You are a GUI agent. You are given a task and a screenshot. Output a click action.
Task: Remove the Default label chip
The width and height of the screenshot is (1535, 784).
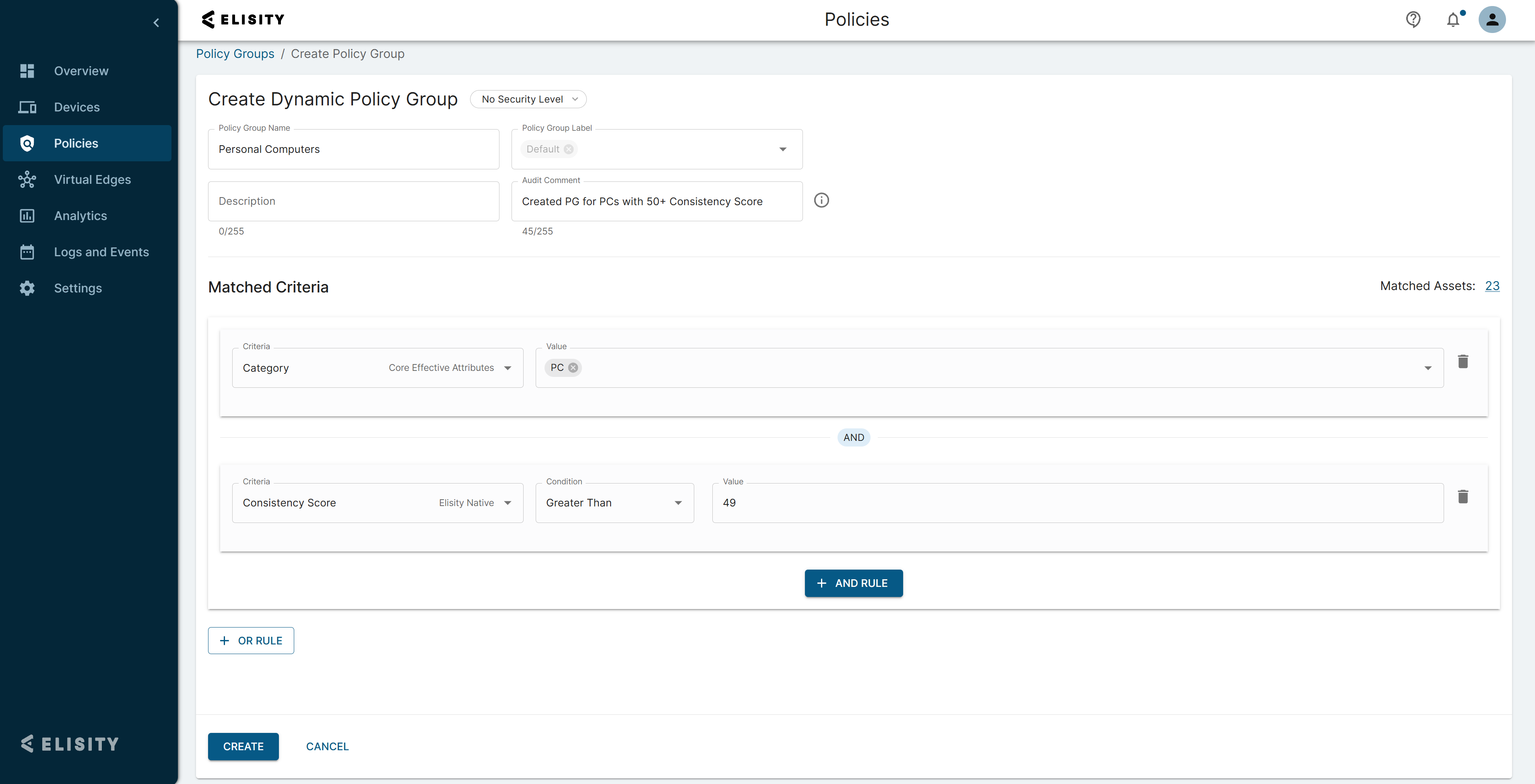pyautogui.click(x=568, y=149)
